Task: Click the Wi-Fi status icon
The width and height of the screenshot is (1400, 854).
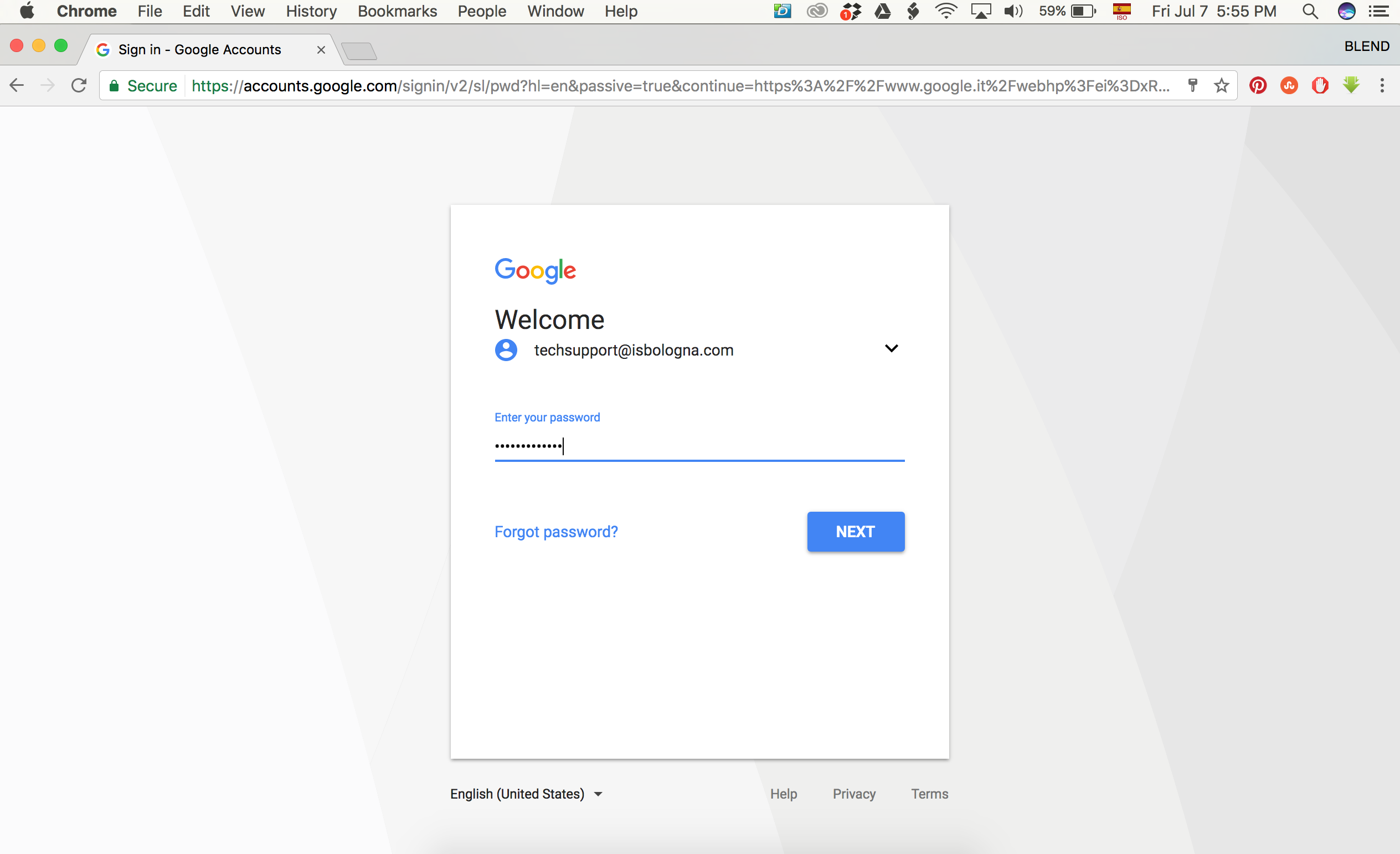Action: [x=946, y=12]
